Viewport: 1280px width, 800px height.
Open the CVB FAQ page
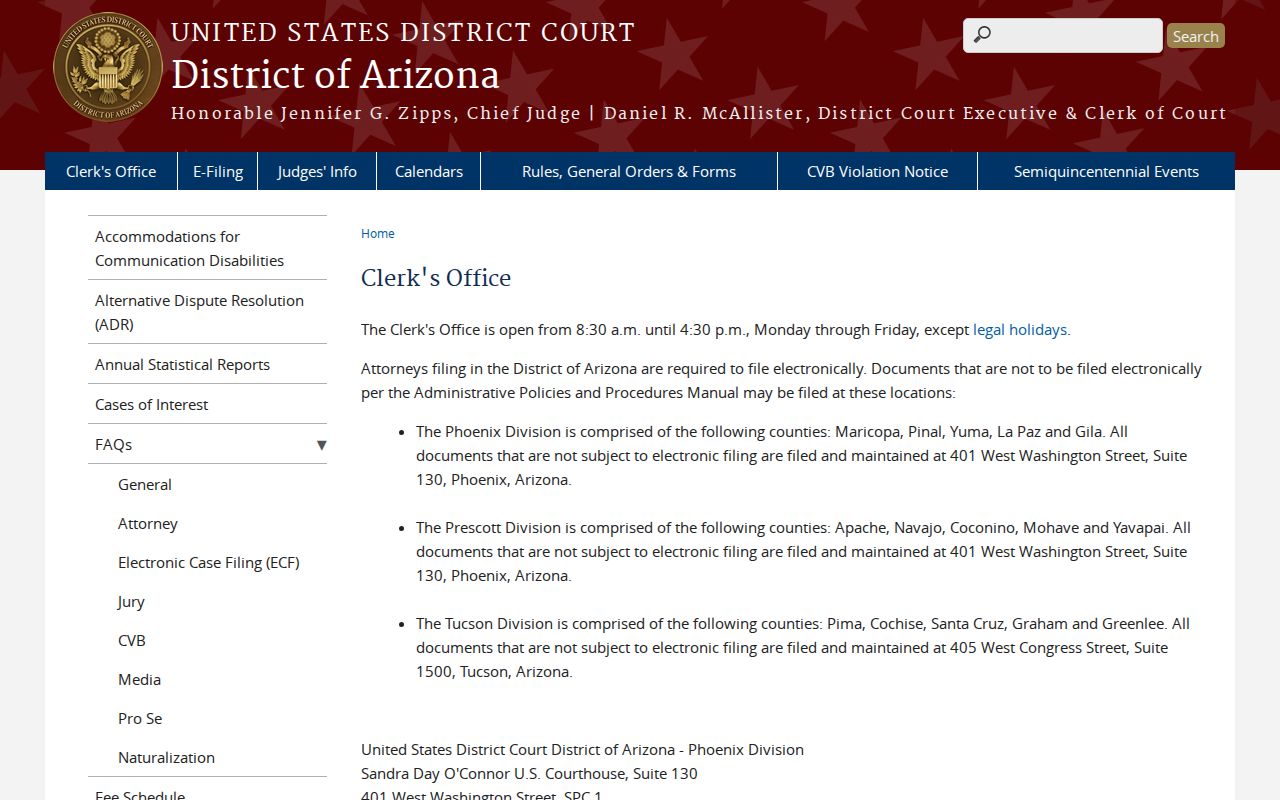point(132,640)
